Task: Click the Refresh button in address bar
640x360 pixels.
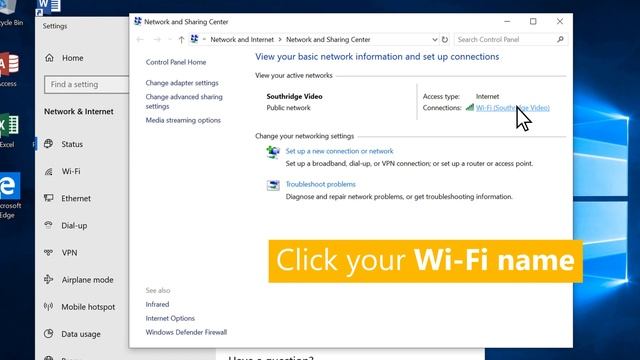Action: click(x=444, y=40)
